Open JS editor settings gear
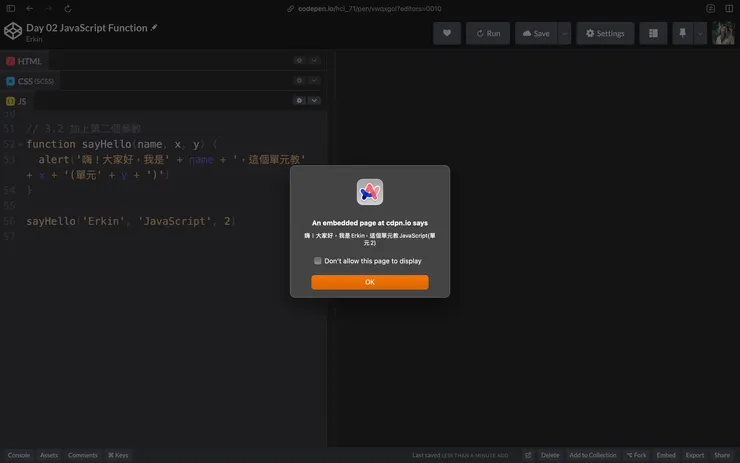This screenshot has width=740, height=463. pyautogui.click(x=299, y=100)
